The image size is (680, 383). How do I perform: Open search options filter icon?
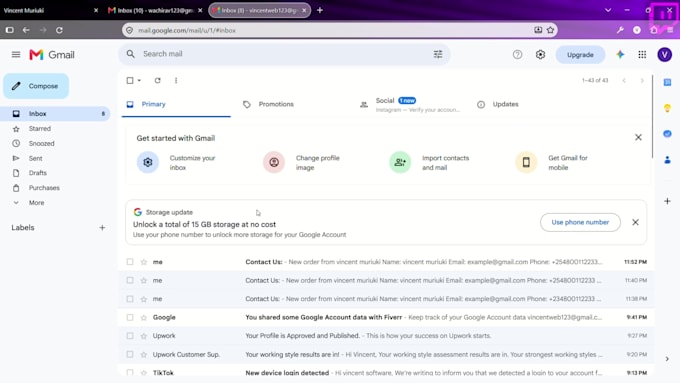[438, 54]
